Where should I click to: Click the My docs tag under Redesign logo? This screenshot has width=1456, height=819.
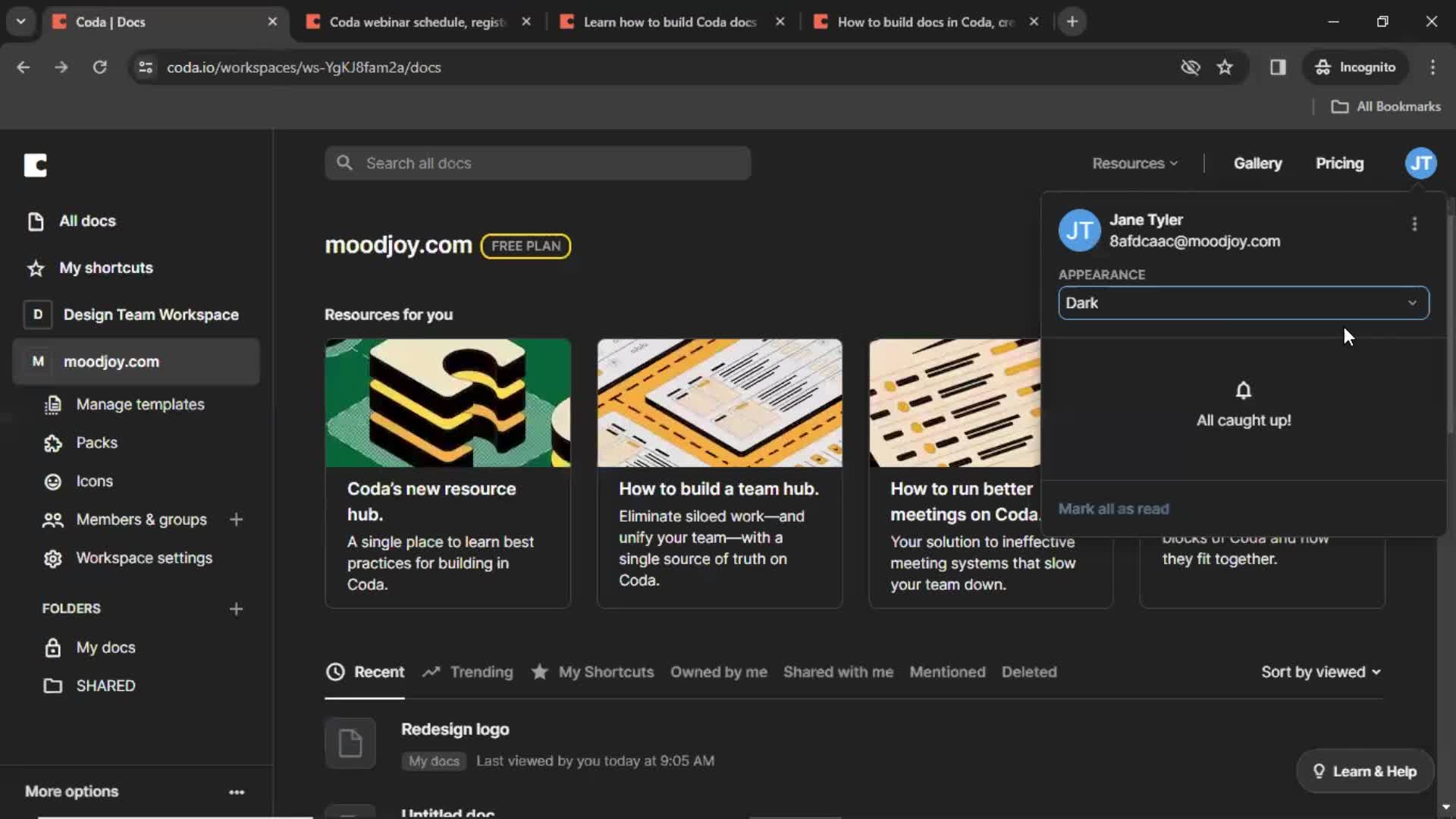point(434,761)
